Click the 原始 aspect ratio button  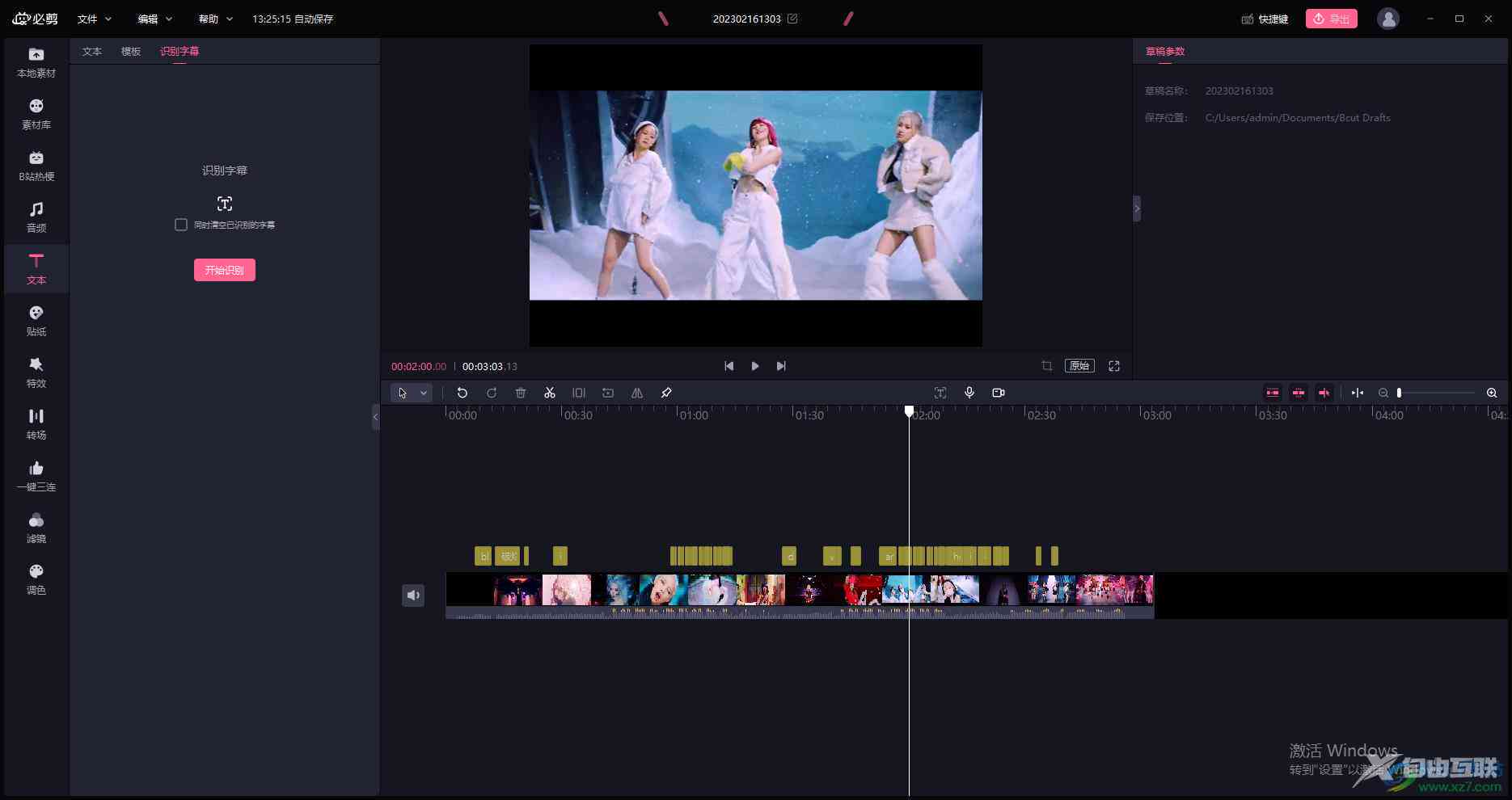[x=1079, y=366]
